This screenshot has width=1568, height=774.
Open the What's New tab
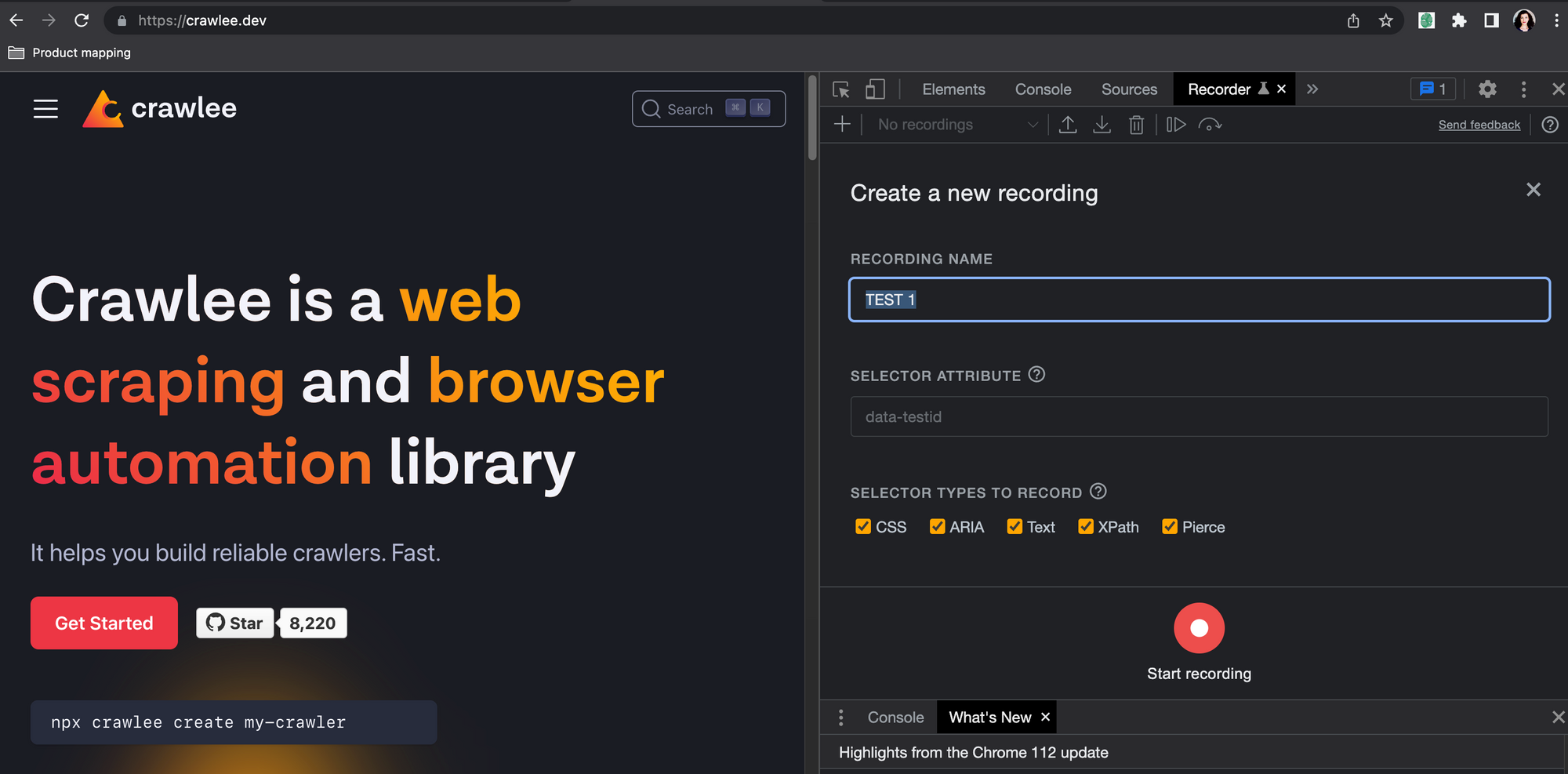click(990, 717)
